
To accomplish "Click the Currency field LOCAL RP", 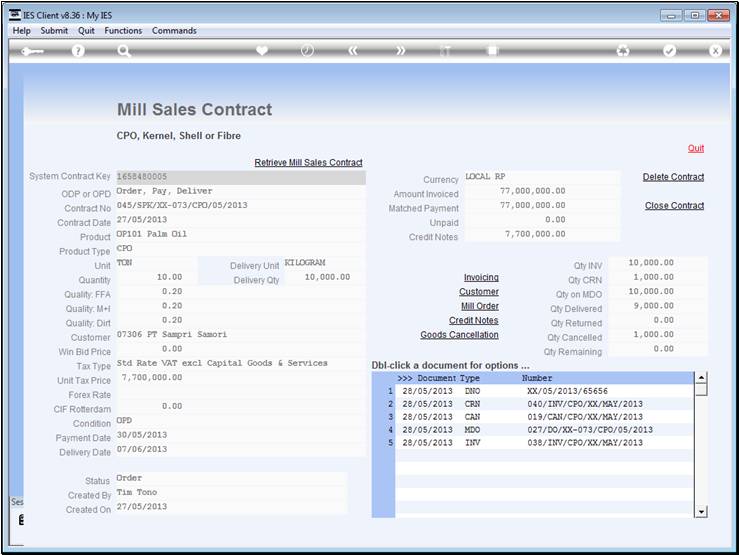I will pyautogui.click(x=542, y=177).
